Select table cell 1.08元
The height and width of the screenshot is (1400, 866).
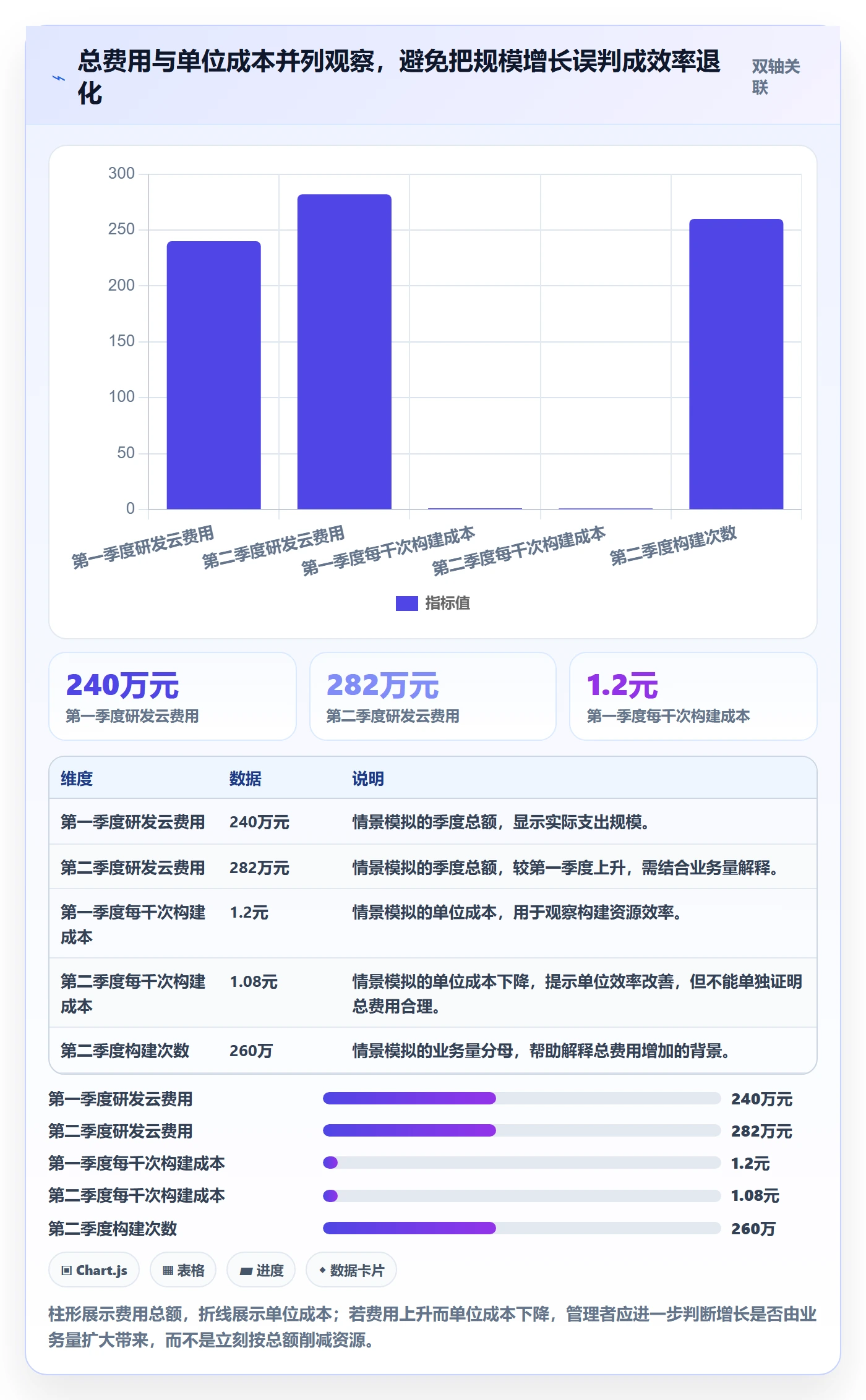254,981
